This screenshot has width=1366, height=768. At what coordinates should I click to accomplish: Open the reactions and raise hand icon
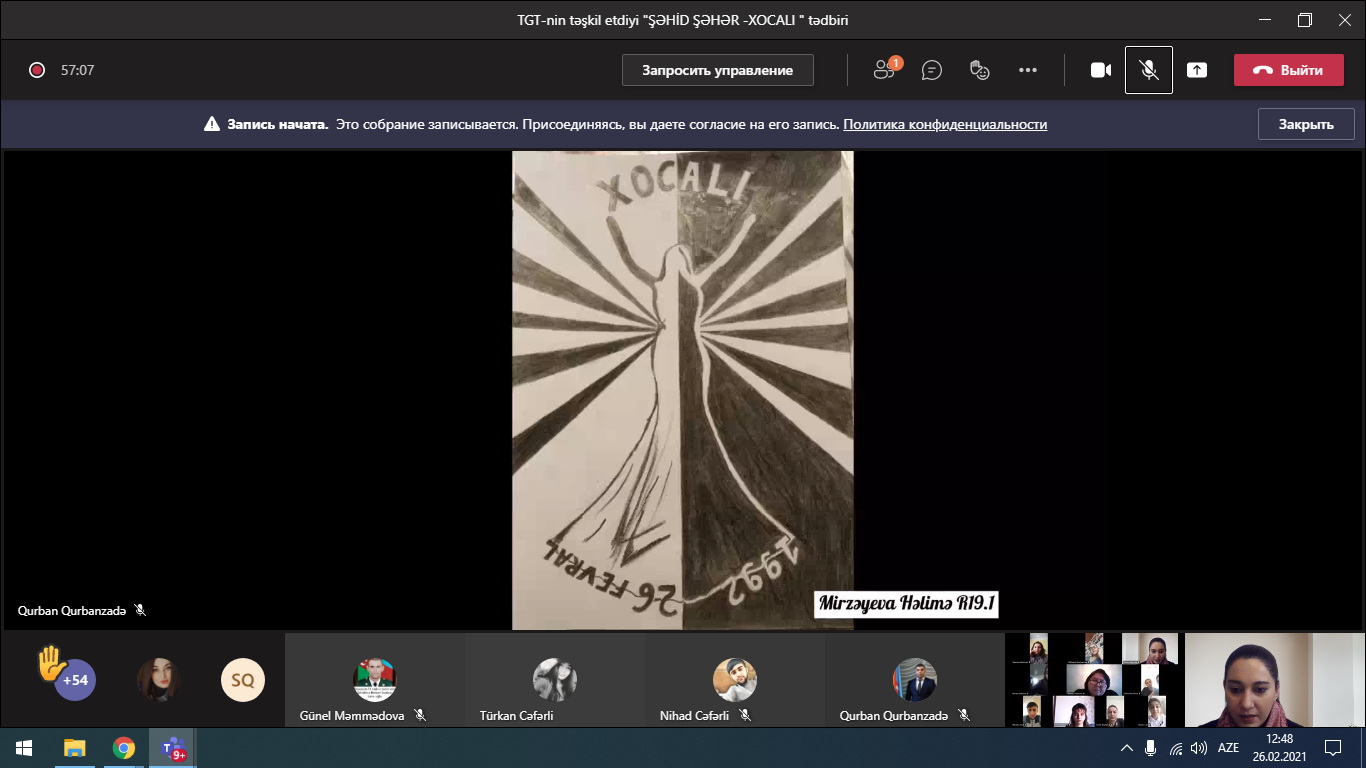(x=980, y=70)
